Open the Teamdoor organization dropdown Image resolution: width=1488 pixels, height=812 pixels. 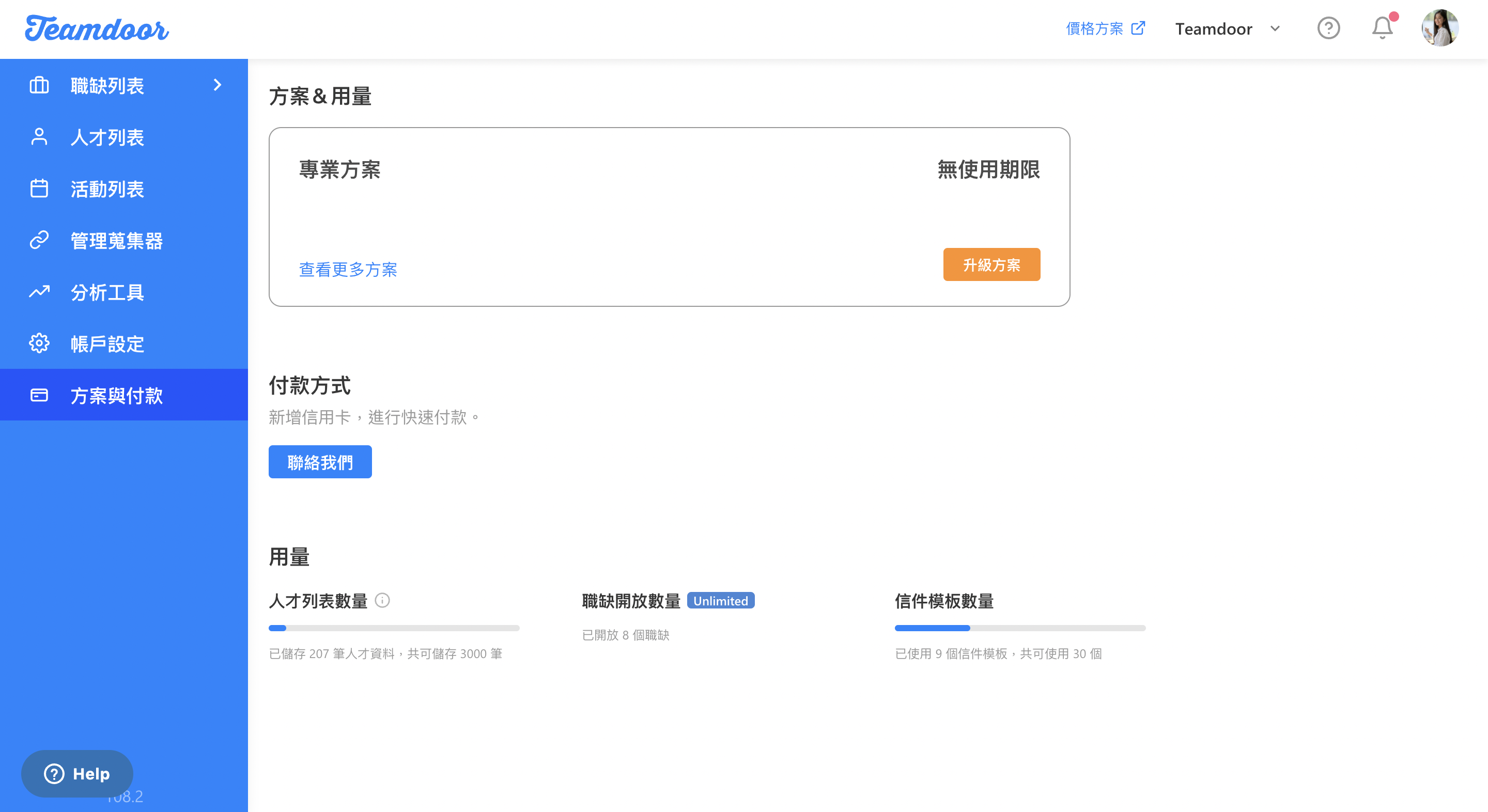click(x=1228, y=29)
